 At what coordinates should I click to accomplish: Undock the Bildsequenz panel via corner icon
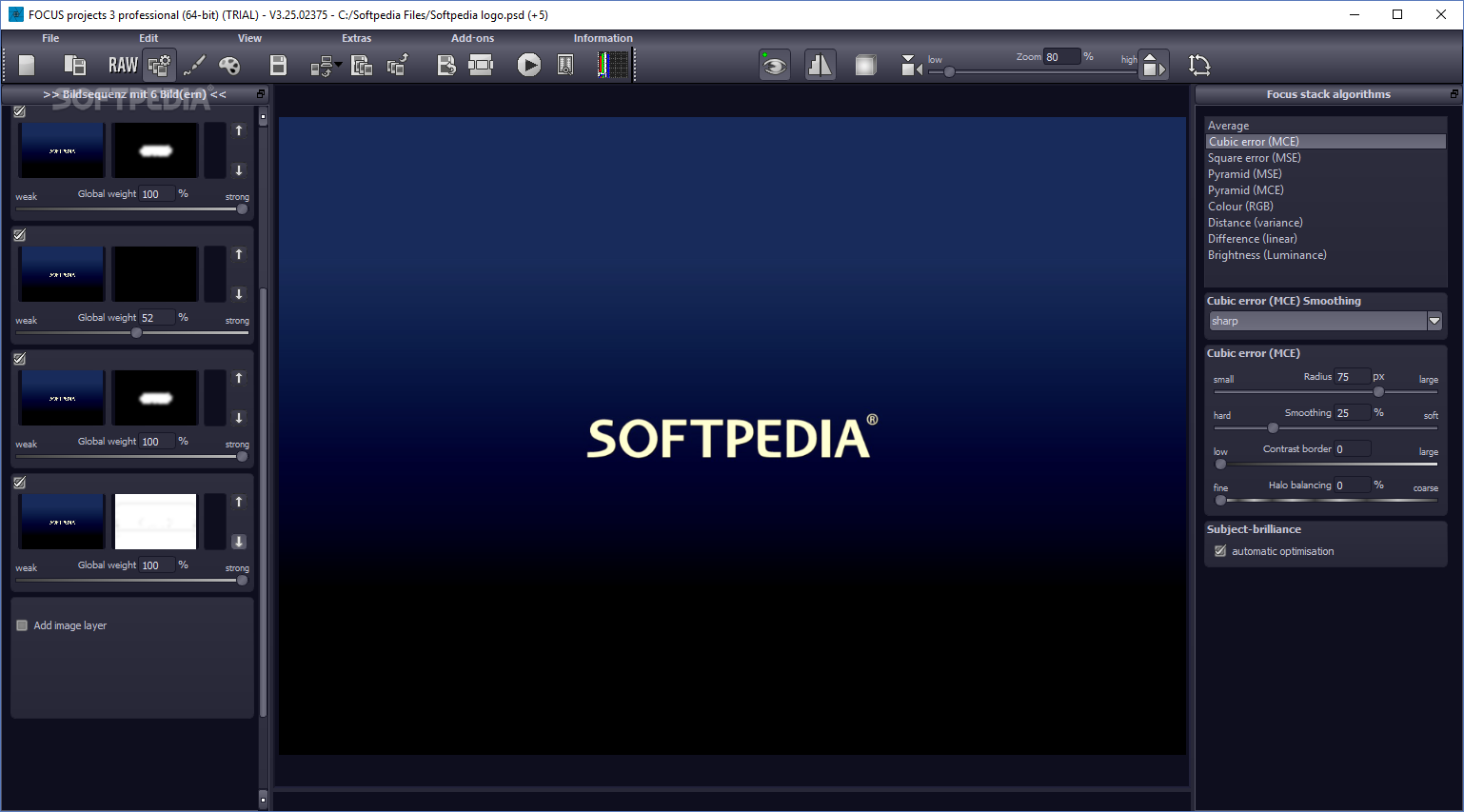point(261,94)
